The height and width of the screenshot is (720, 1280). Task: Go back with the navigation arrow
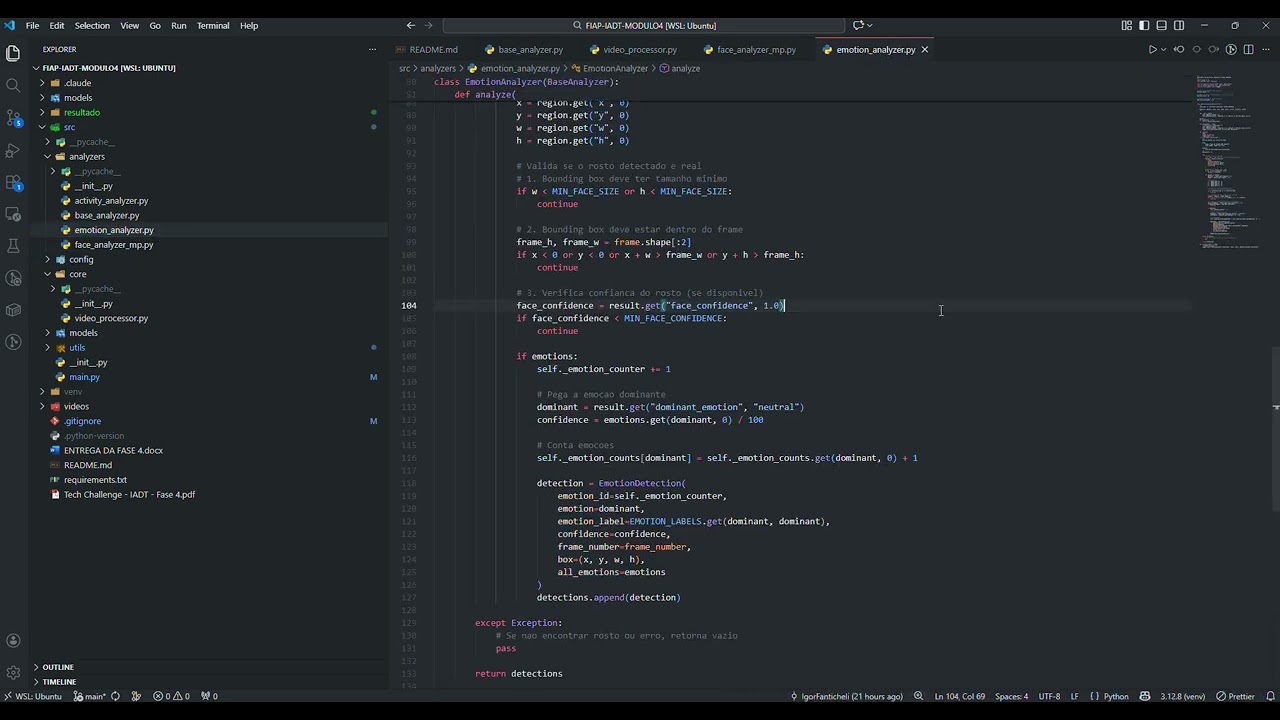[411, 25]
